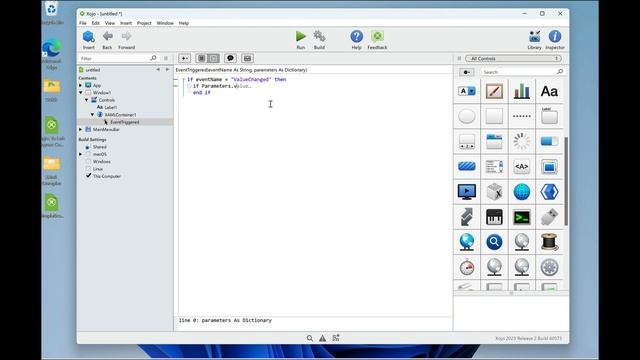Open the Help menu
Image resolution: width=640 pixels, height=360 pixels.
coord(184,23)
